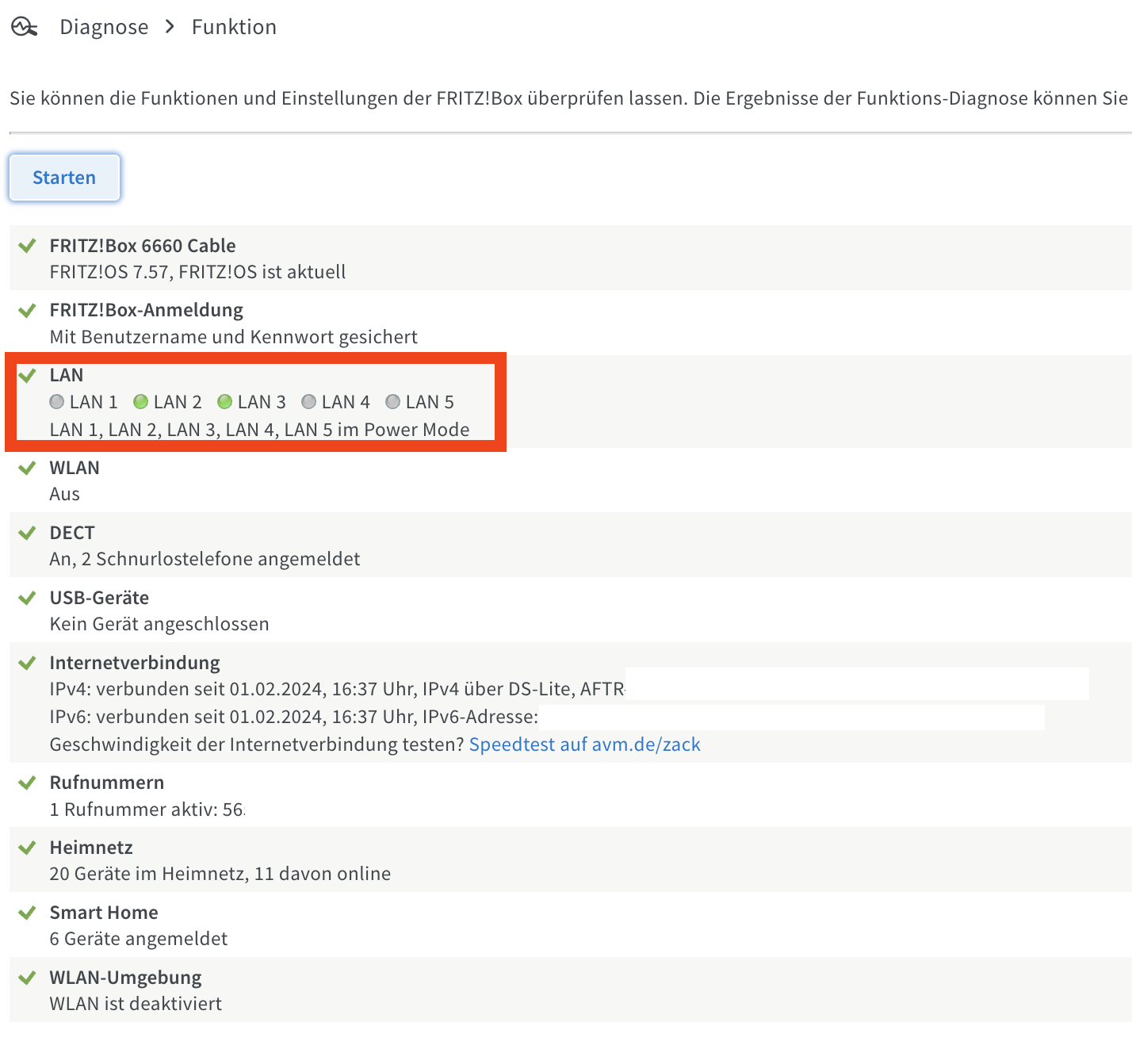Click the checkmark next to Rufnummern
Image resolution: width=1132 pixels, height=1064 pixels.
(x=28, y=783)
